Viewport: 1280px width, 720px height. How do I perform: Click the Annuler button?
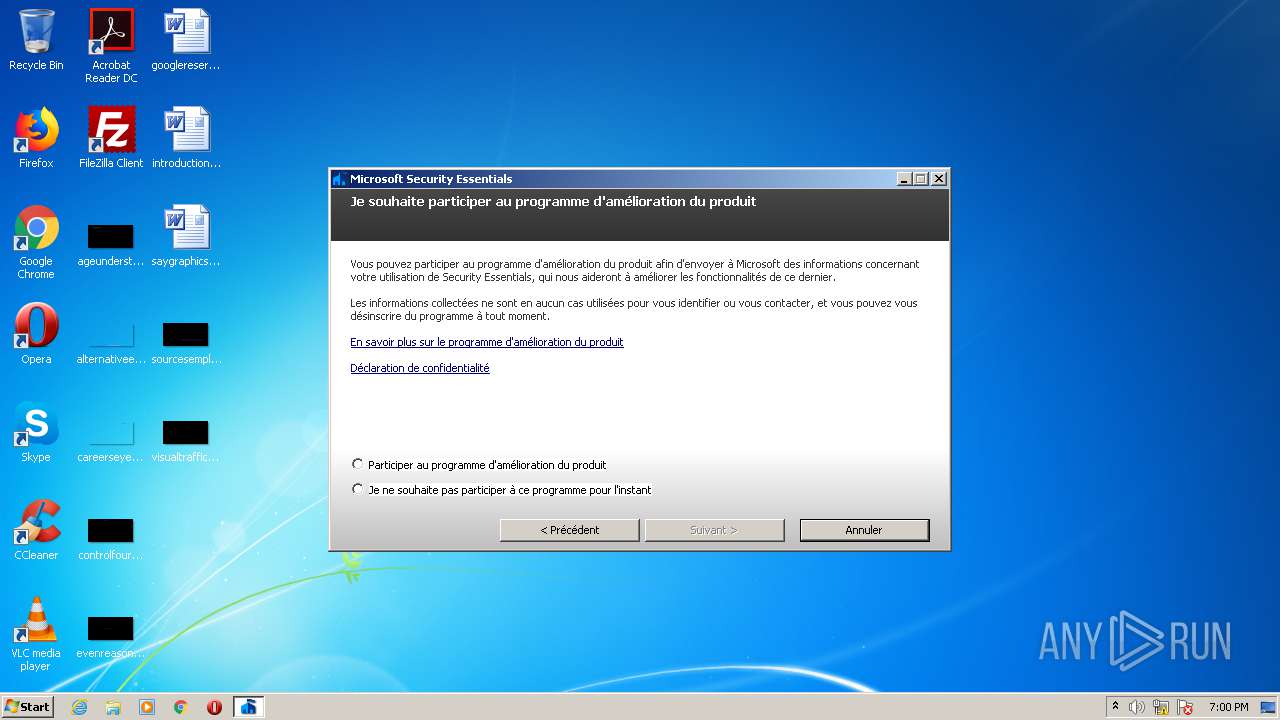(x=864, y=530)
